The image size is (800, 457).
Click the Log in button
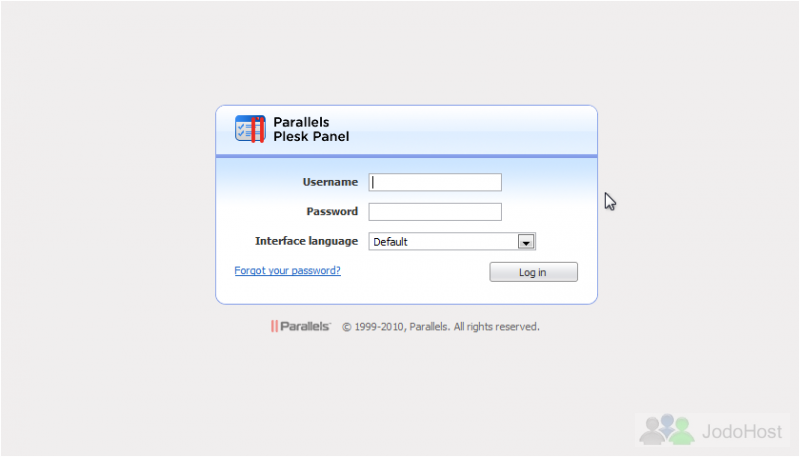coord(534,272)
